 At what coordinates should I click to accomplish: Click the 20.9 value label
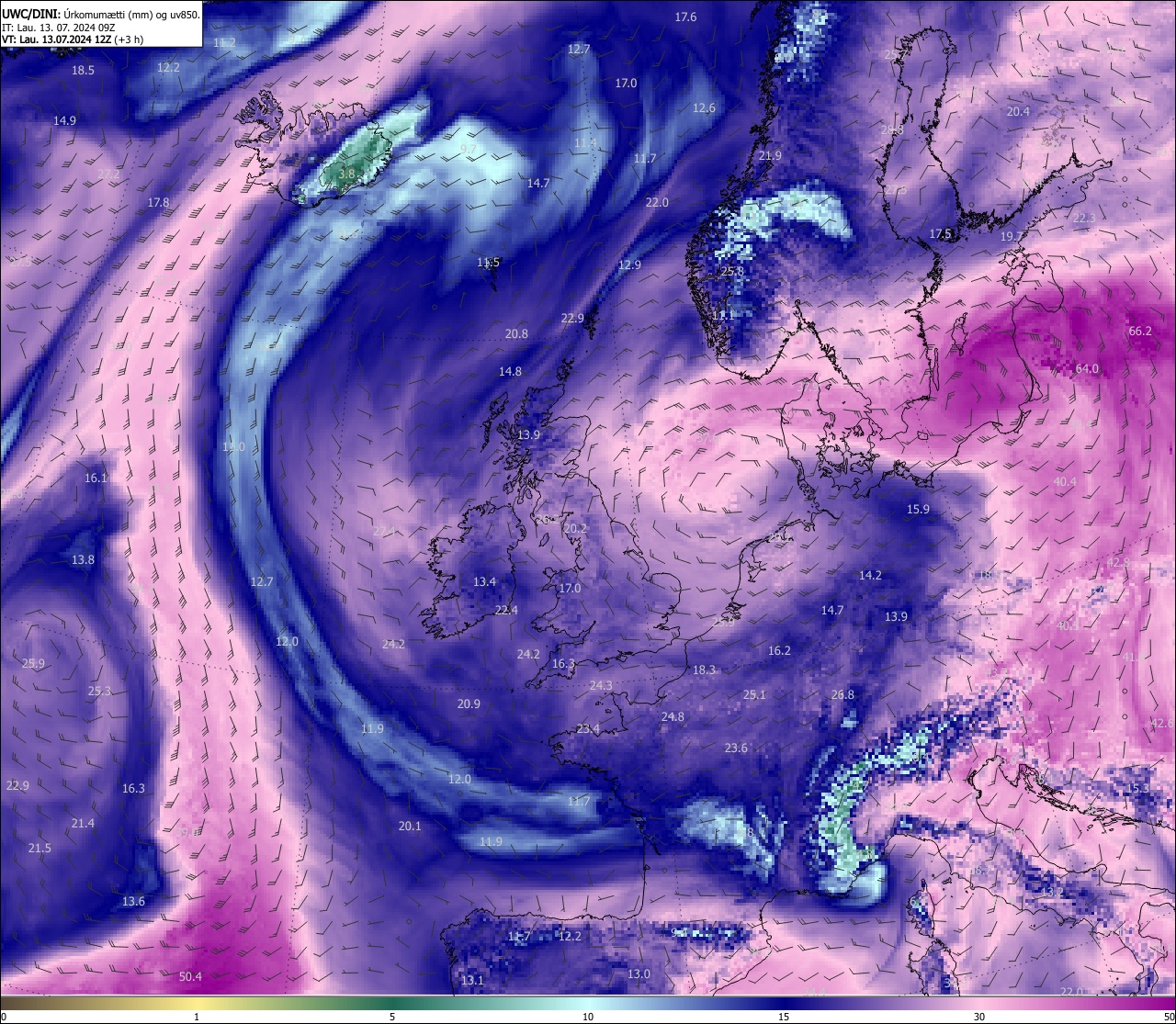[x=469, y=703]
